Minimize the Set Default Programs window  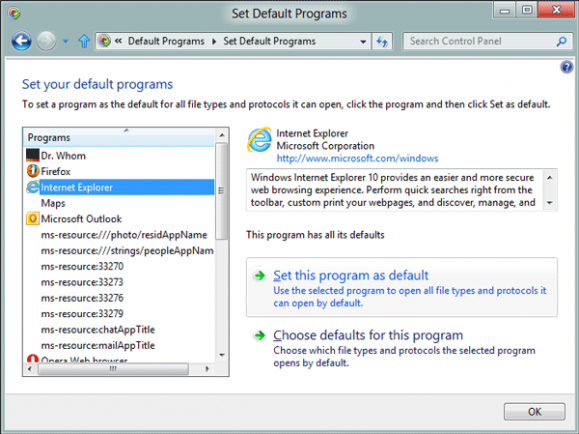point(505,10)
